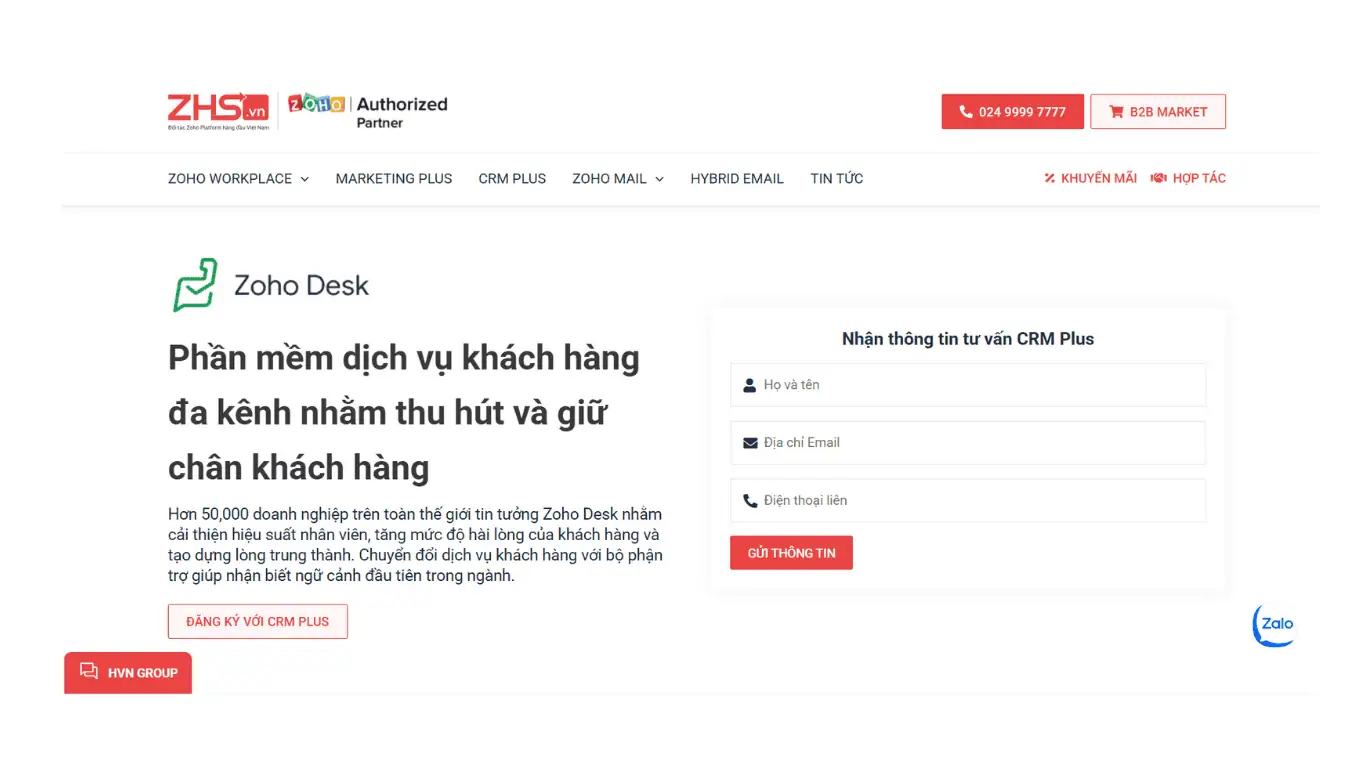
Task: Expand the ZOHO WORKPLACE dropdown
Action: click(231, 178)
